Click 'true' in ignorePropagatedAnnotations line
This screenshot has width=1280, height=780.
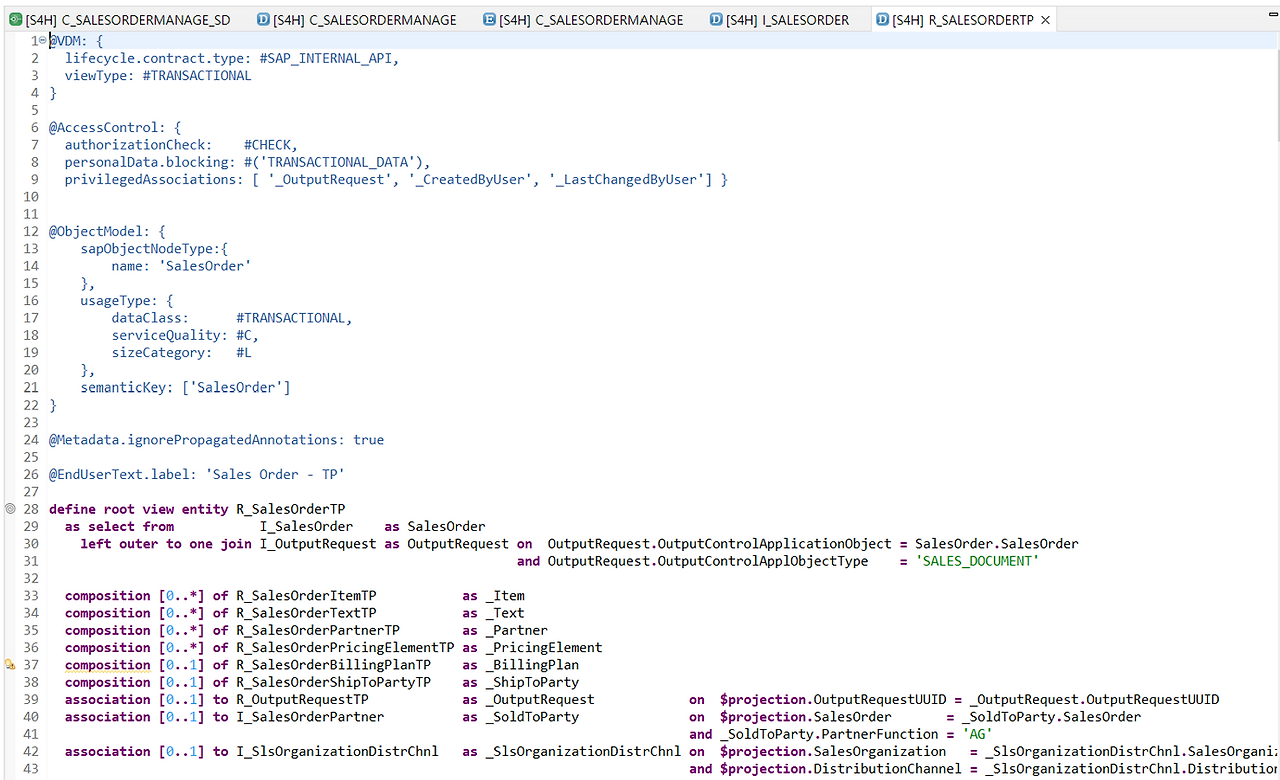click(369, 440)
